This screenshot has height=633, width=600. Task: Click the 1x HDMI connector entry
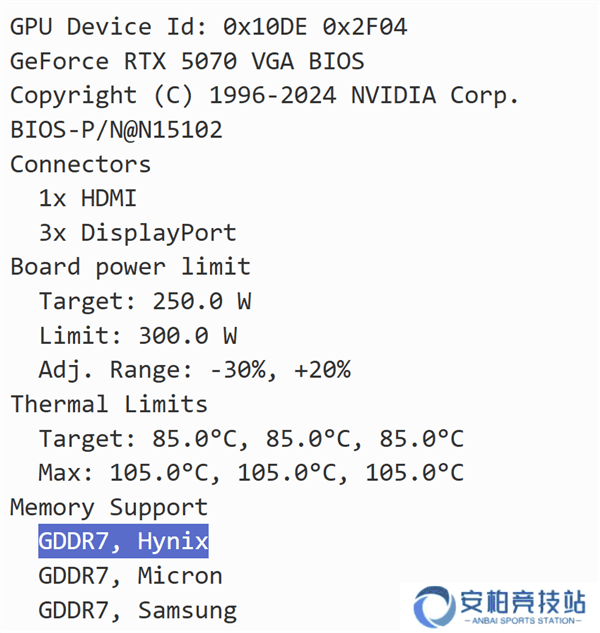point(88,199)
